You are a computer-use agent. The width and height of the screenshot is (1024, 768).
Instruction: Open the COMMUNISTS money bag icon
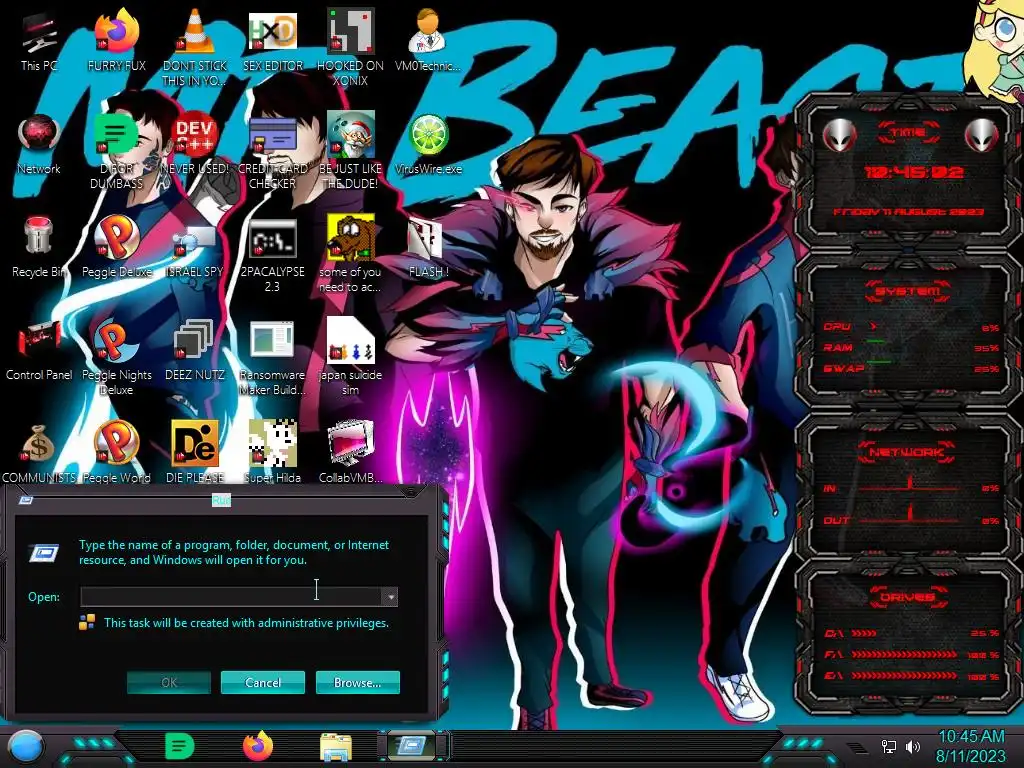tap(39, 453)
